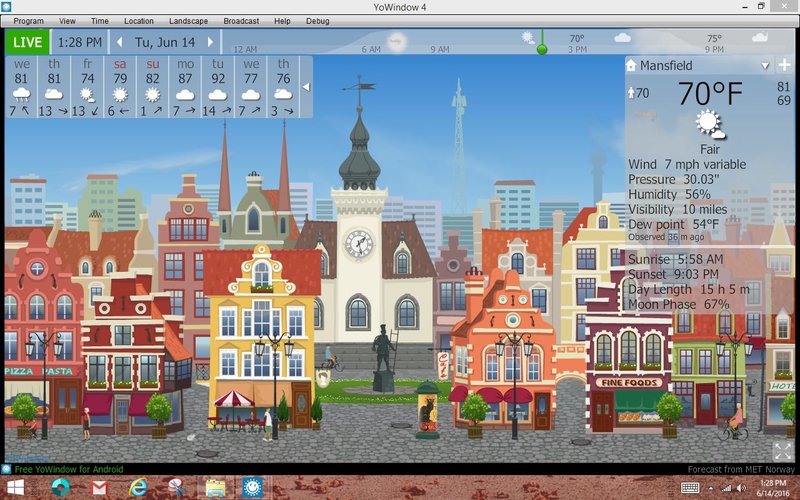Click the Wind 7 mph variable line
This screenshot has height=500, width=800.
coord(687,164)
